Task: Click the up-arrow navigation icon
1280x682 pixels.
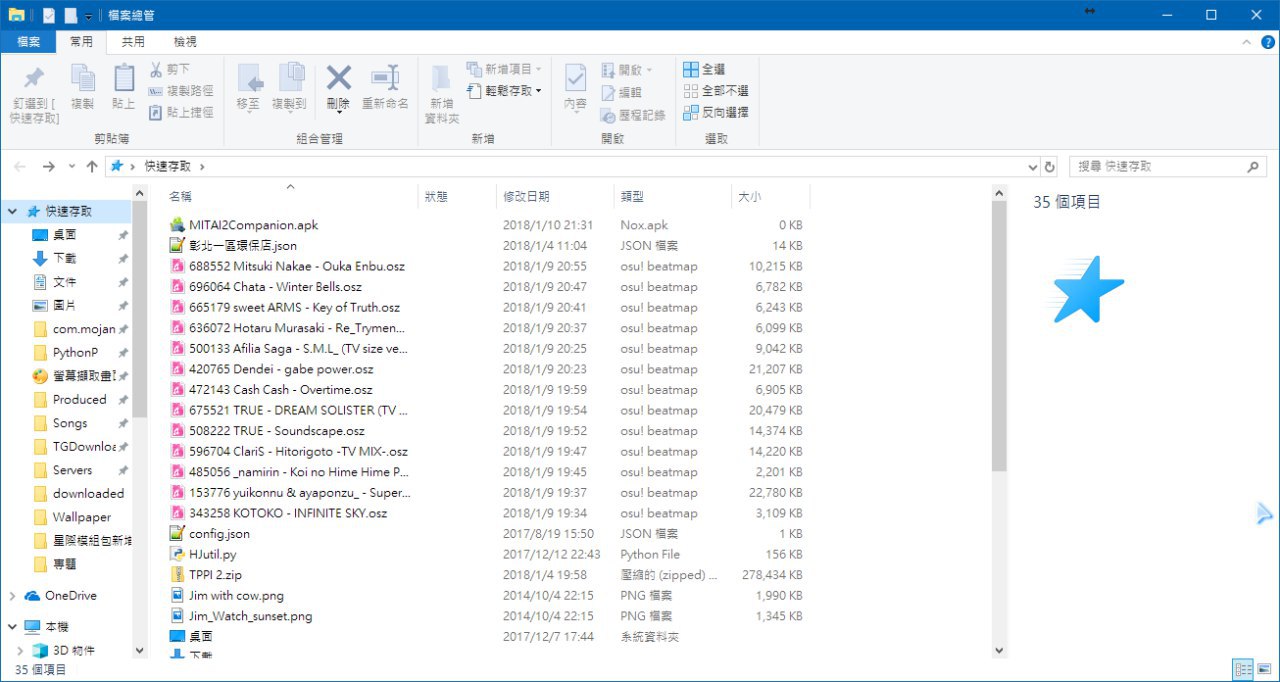Action: point(92,166)
